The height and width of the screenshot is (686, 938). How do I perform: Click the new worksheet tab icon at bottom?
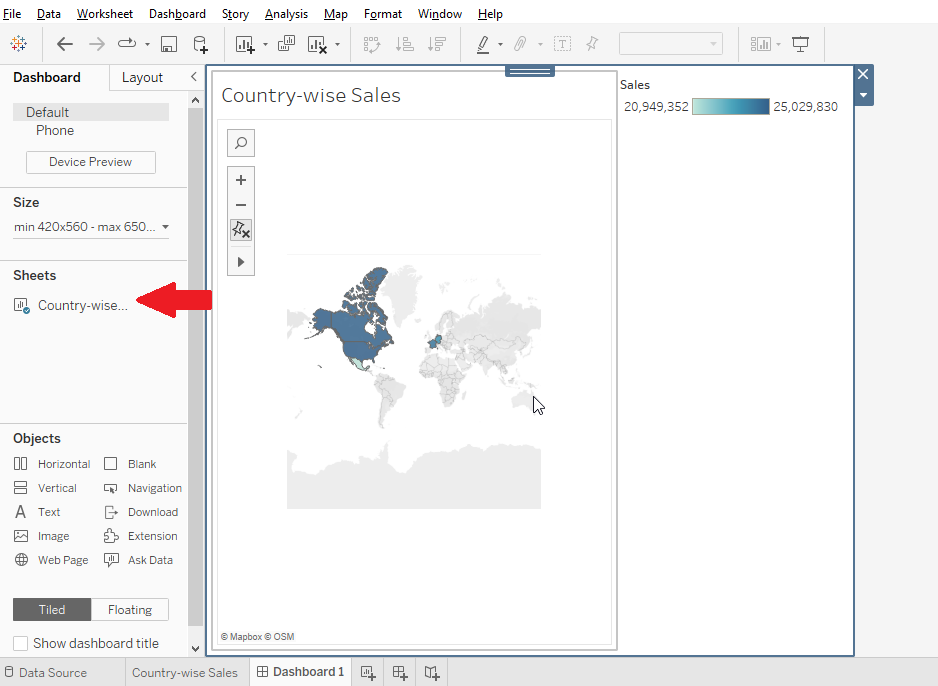(x=368, y=673)
